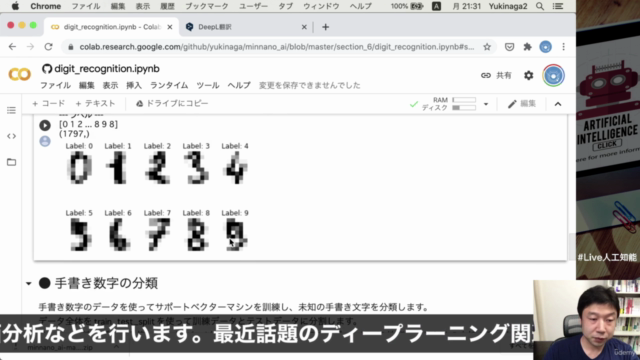Open a new Chrome tab
The image size is (640, 360).
[x=325, y=27]
